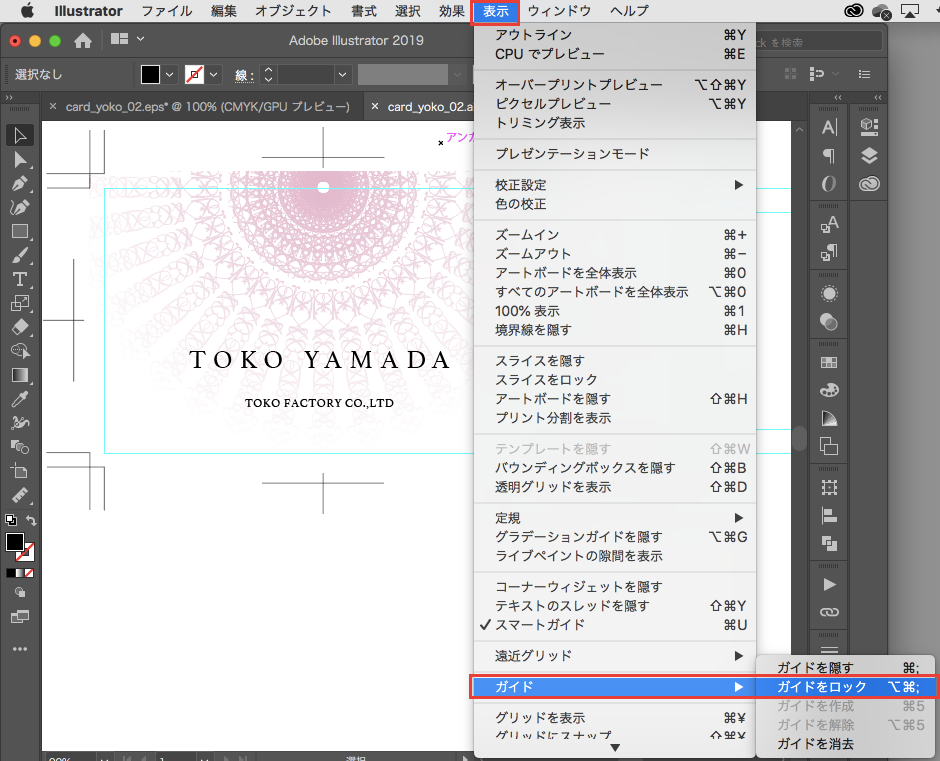Expand the stroke weight dropdown

click(x=343, y=75)
